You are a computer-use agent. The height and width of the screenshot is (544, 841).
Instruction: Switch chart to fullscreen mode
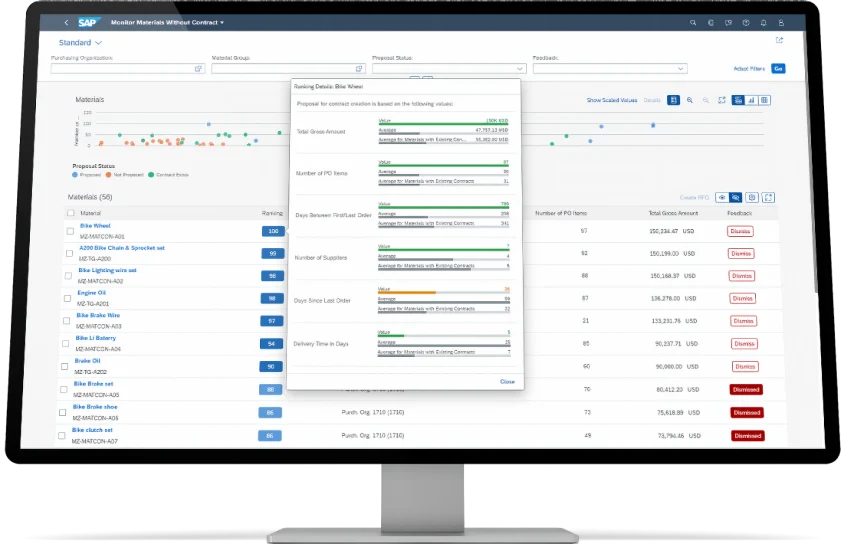pos(721,100)
